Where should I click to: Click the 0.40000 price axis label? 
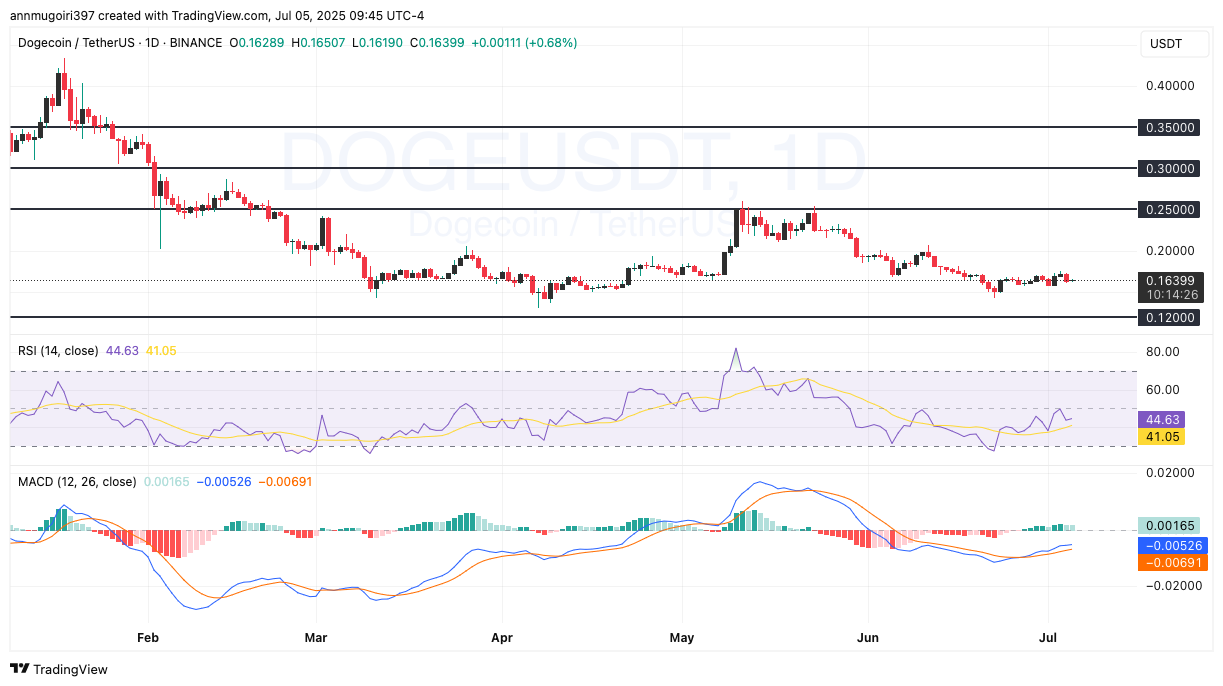tap(1170, 86)
